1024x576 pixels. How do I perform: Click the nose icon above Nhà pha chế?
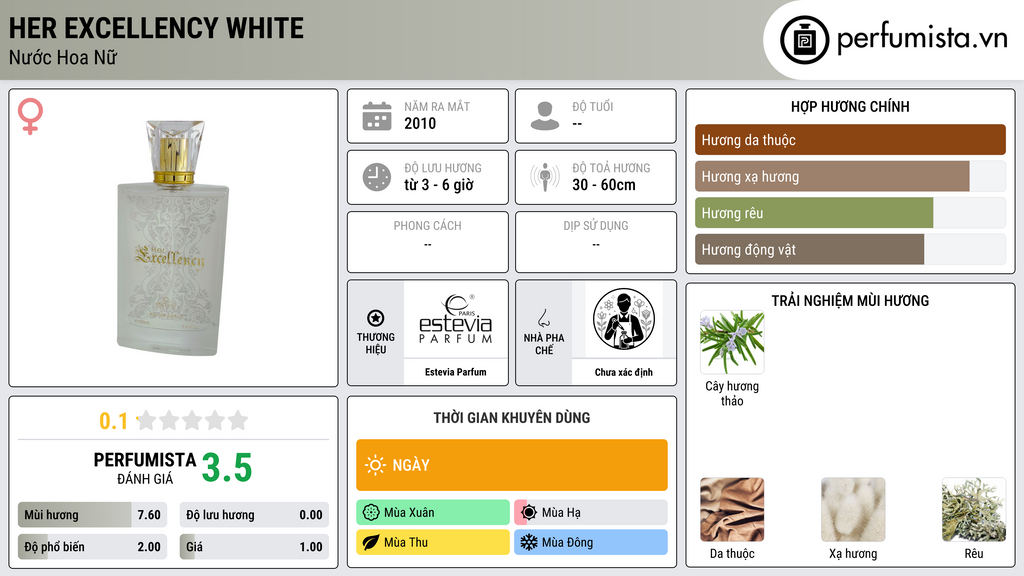pos(543,318)
